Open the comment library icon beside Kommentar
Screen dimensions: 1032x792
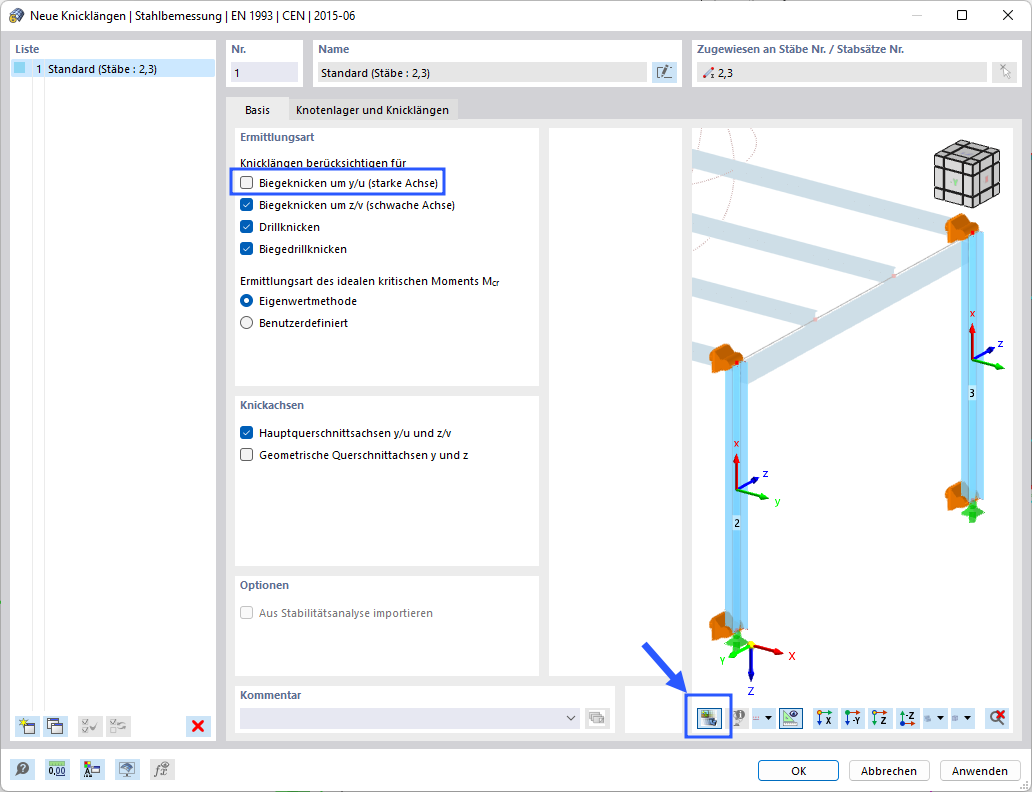596,718
